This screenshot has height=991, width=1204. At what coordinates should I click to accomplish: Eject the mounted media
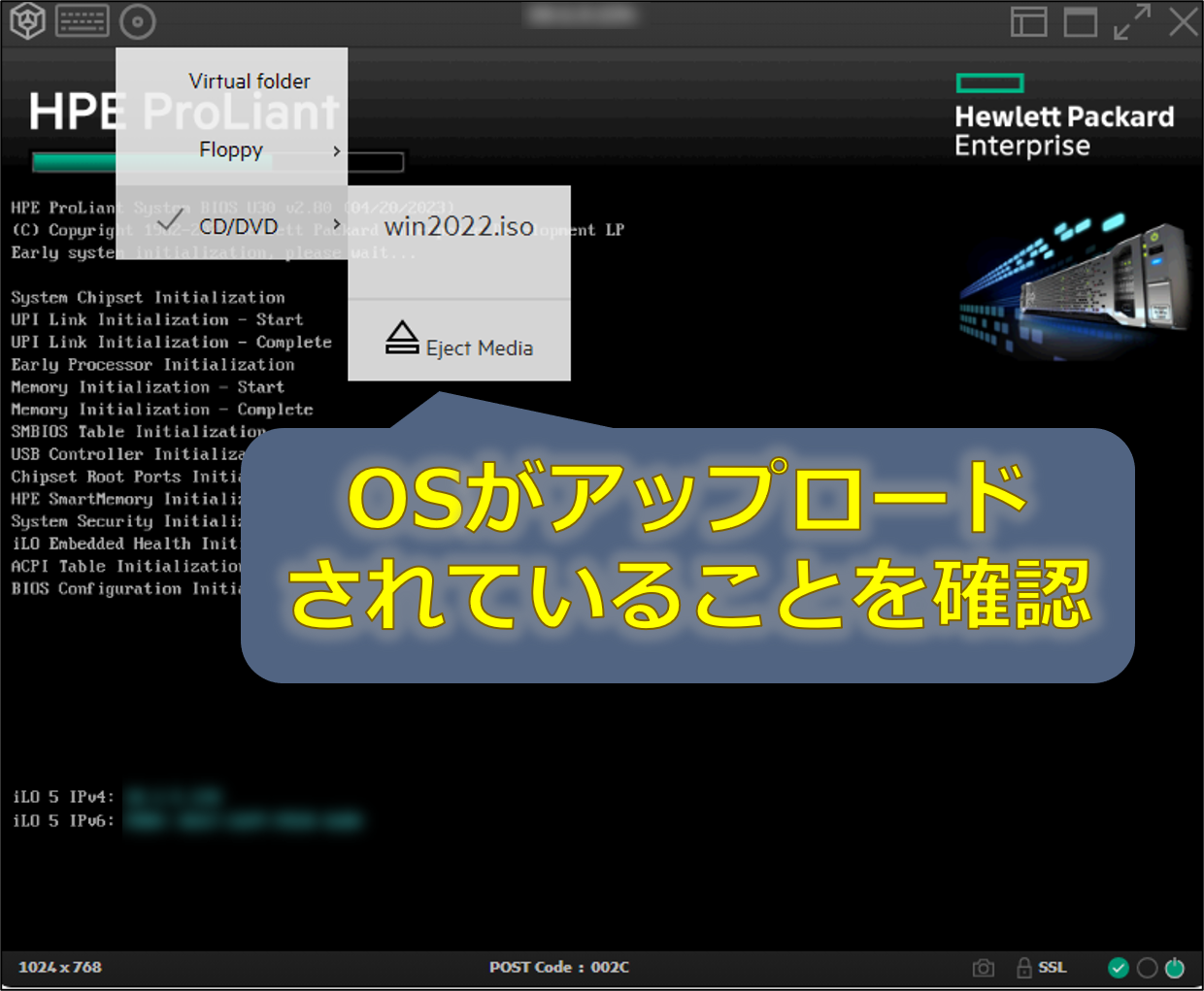pos(459,340)
